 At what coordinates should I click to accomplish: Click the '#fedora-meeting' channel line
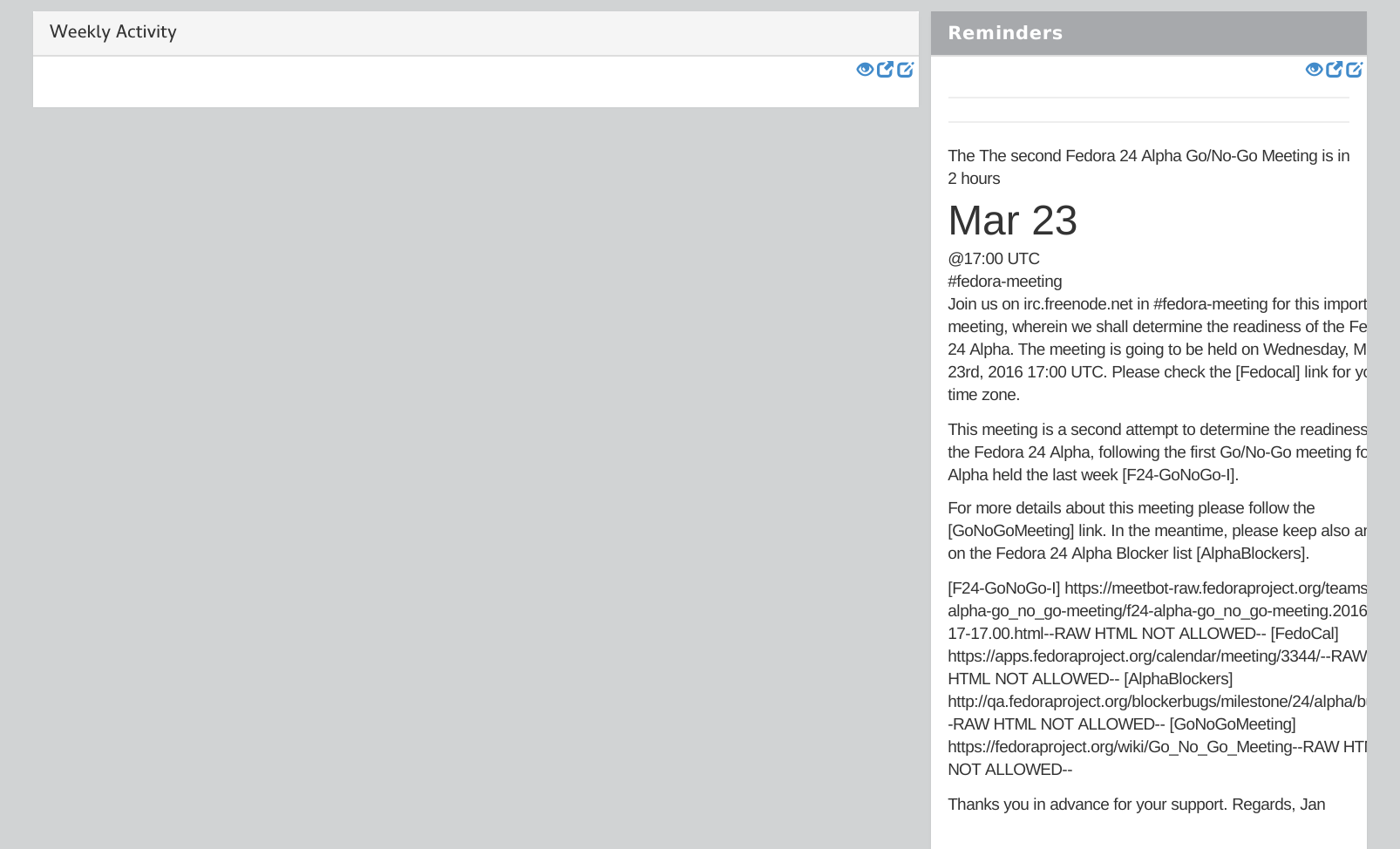point(1004,282)
